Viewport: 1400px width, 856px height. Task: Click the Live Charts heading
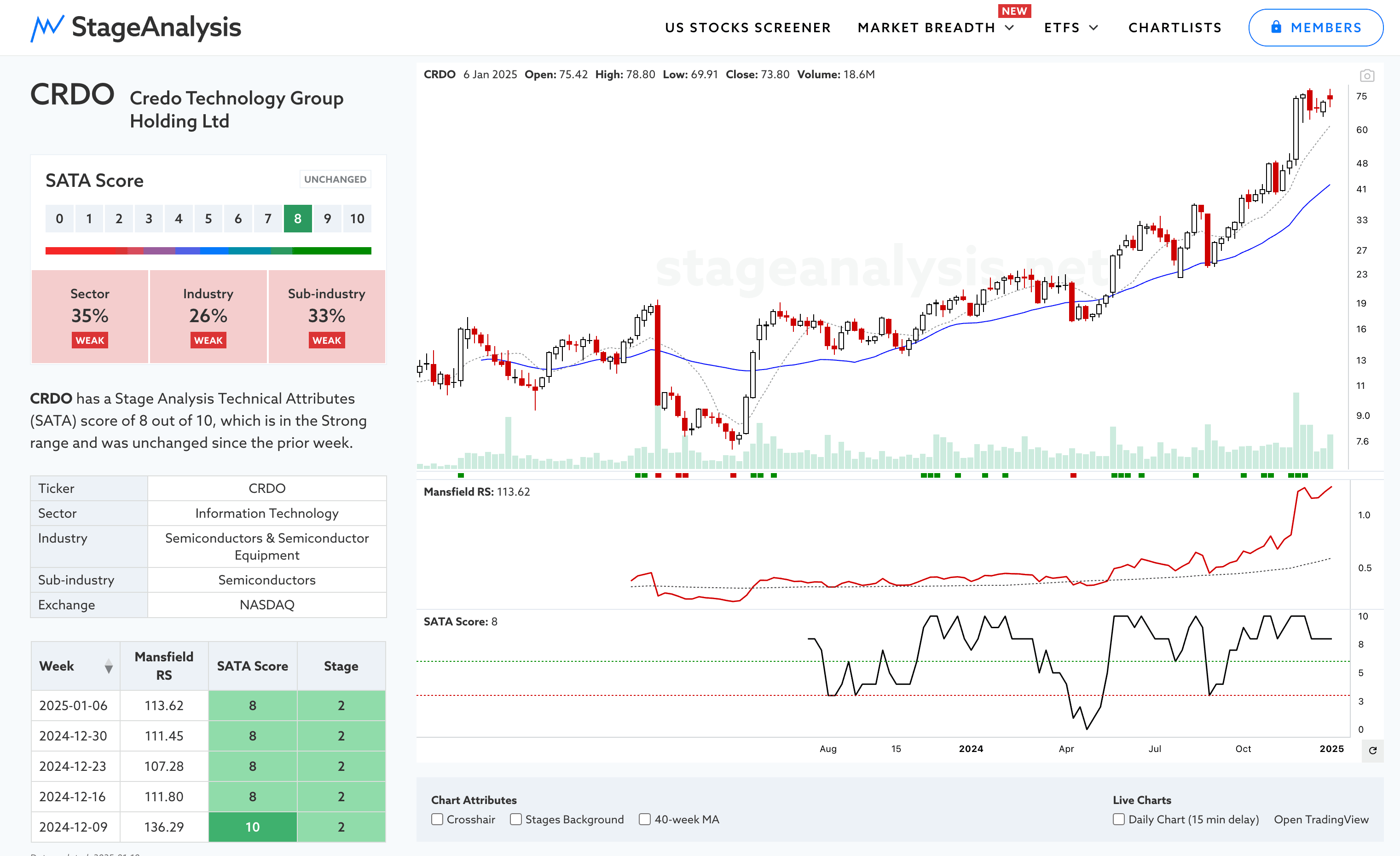(1141, 800)
